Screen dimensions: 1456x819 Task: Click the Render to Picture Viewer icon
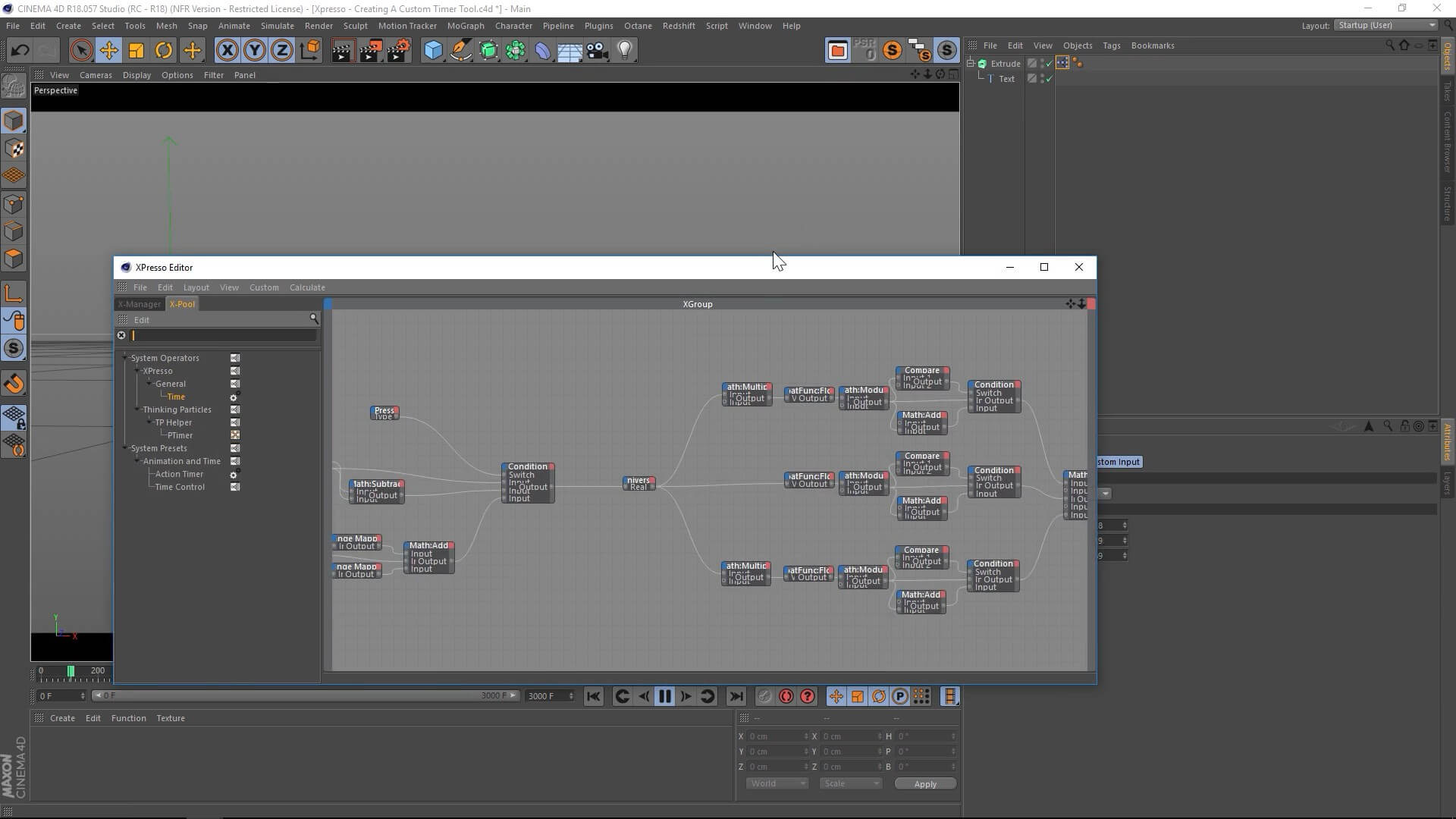[x=371, y=51]
